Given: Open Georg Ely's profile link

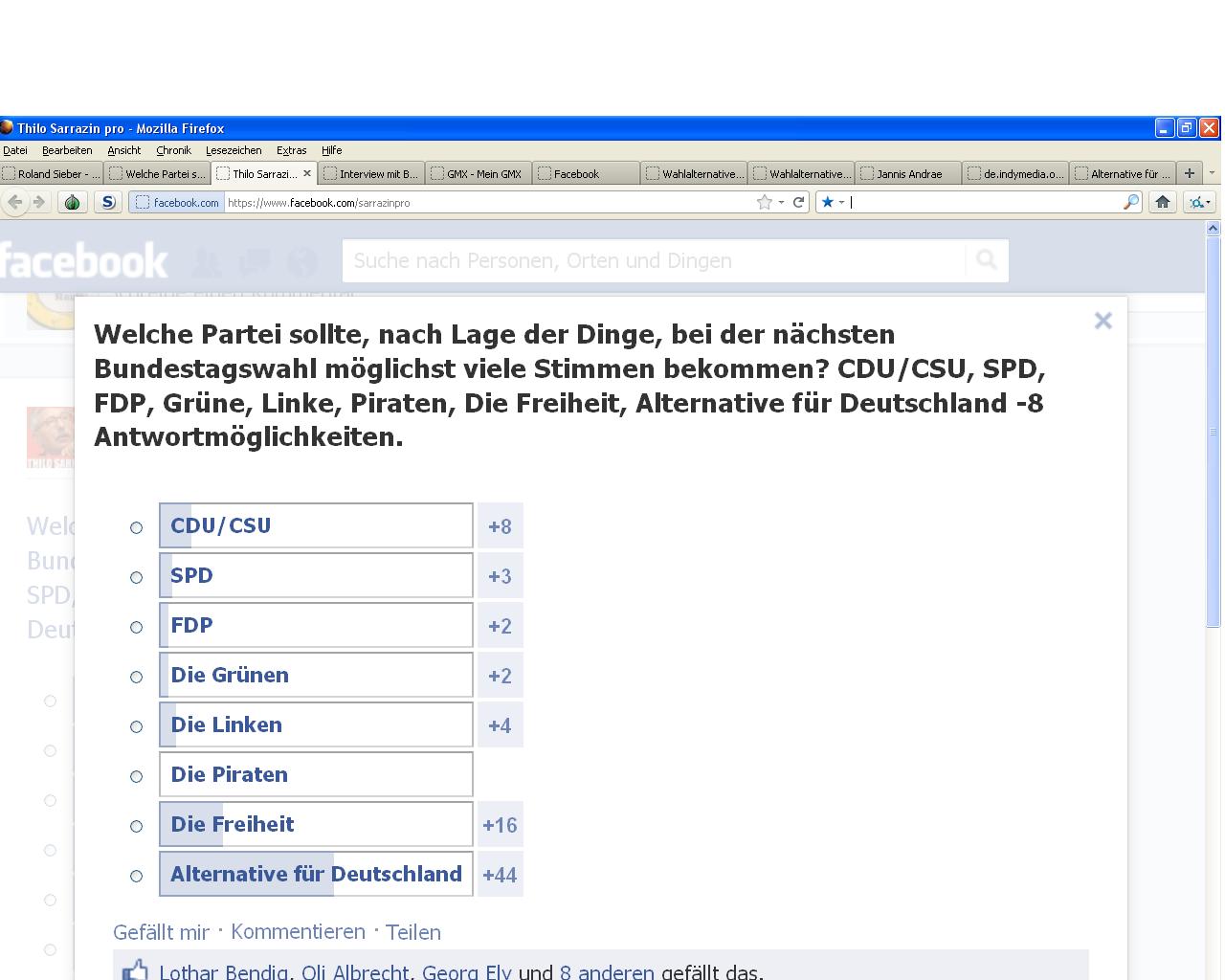Looking at the screenshot, I should tap(466, 971).
